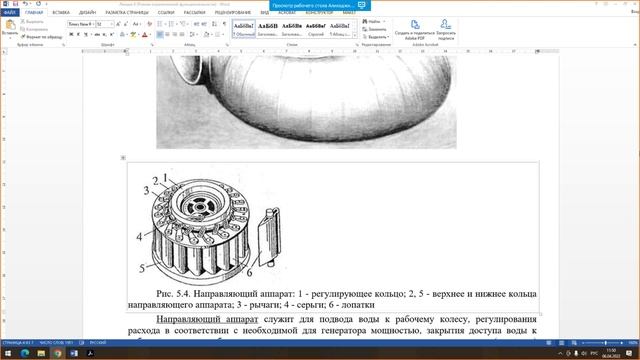Click the Paste (Вставить) clipboard icon
This screenshot has width=640, height=360.
[10, 25]
